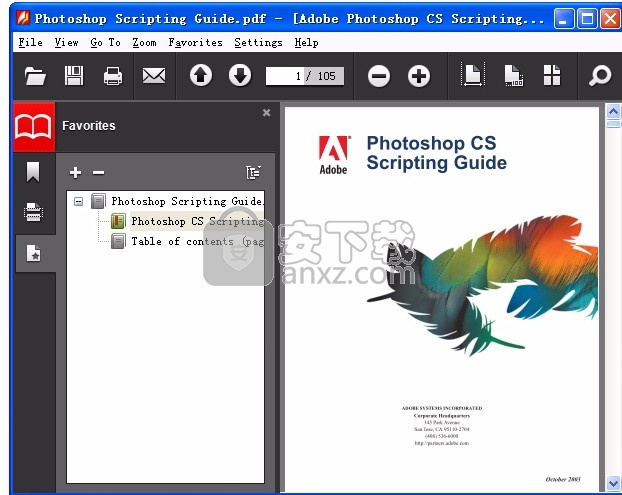Click the PDF cover page title

point(436,153)
